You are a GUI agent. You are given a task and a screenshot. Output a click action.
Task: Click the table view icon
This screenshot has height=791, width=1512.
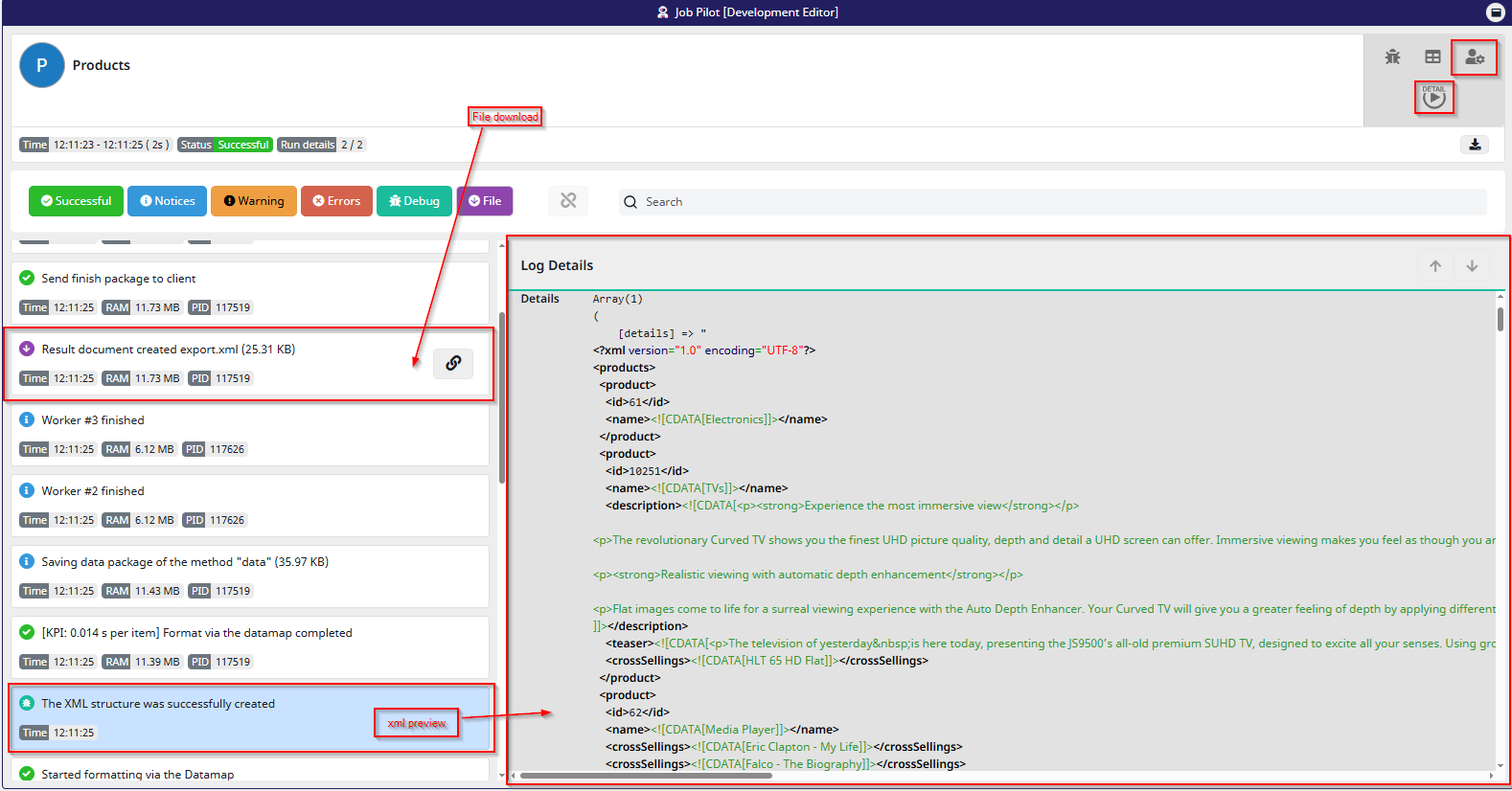1432,57
